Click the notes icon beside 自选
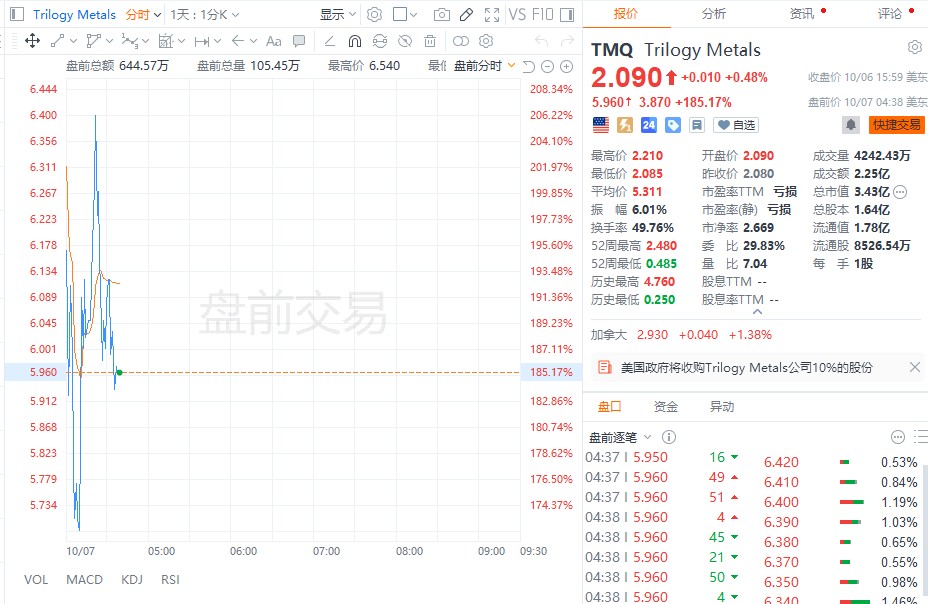This screenshot has height=604, width=928. coord(697,125)
